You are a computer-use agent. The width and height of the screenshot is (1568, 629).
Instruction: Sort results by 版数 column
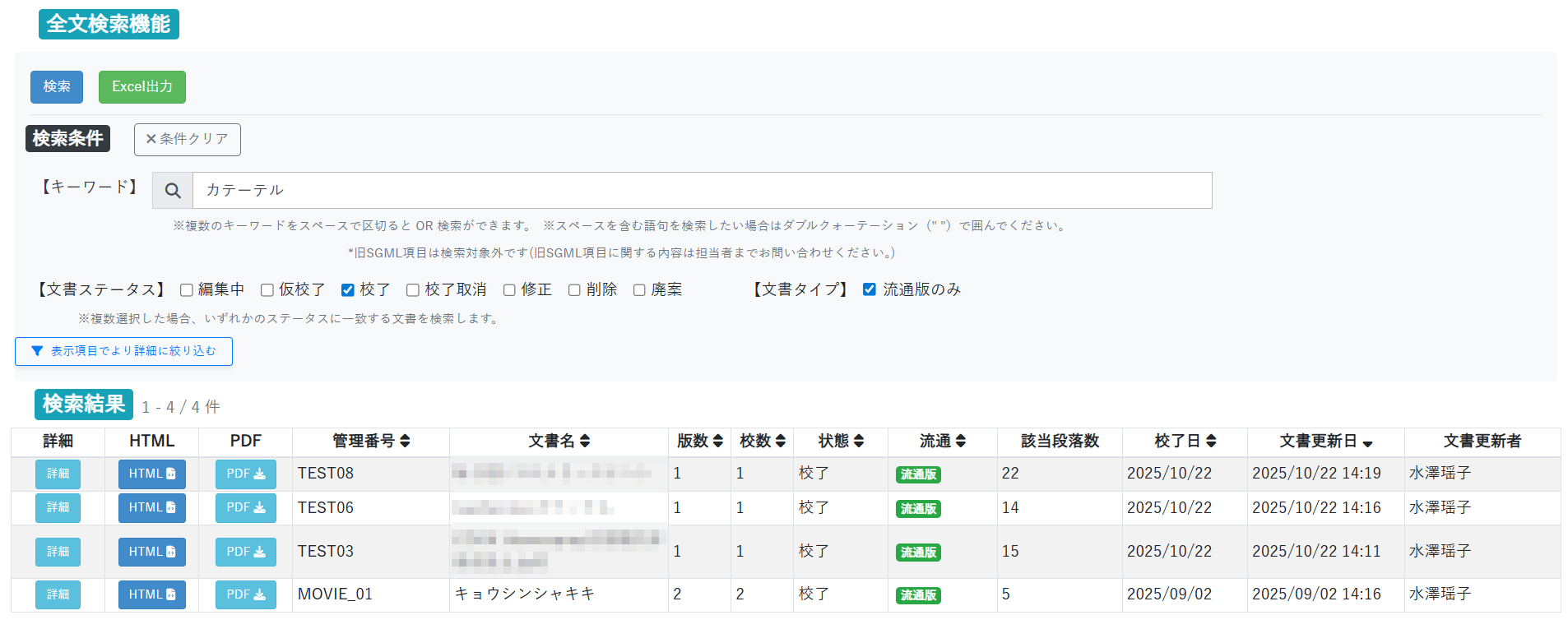717,442
